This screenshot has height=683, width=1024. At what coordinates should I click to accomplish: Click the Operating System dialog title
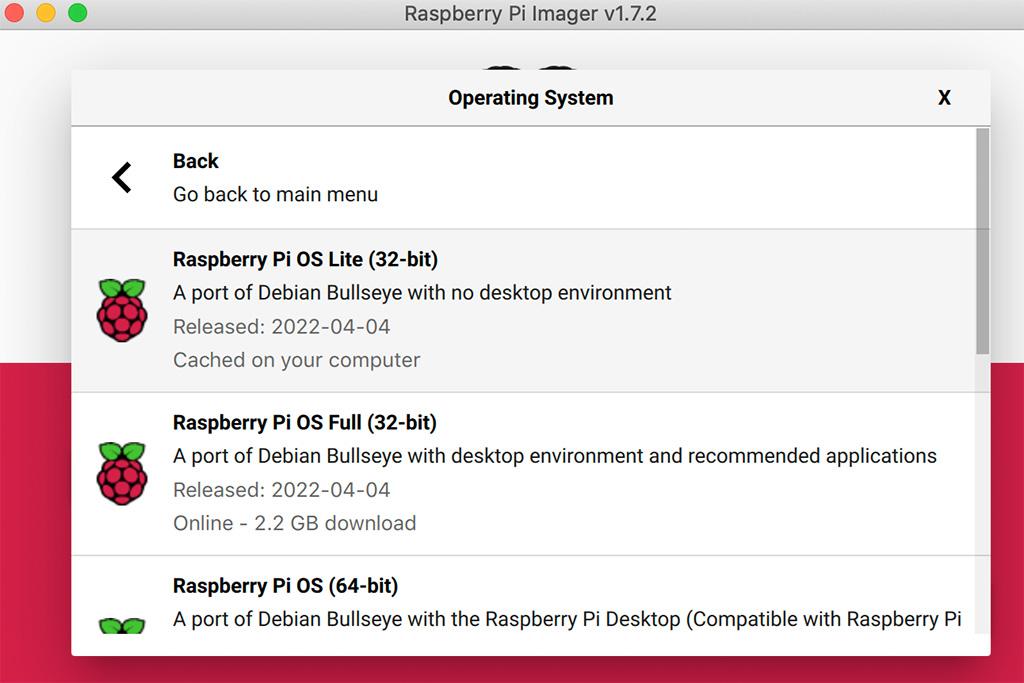530,97
